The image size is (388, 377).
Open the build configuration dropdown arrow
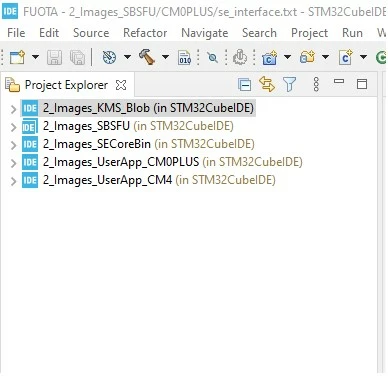pos(127,57)
